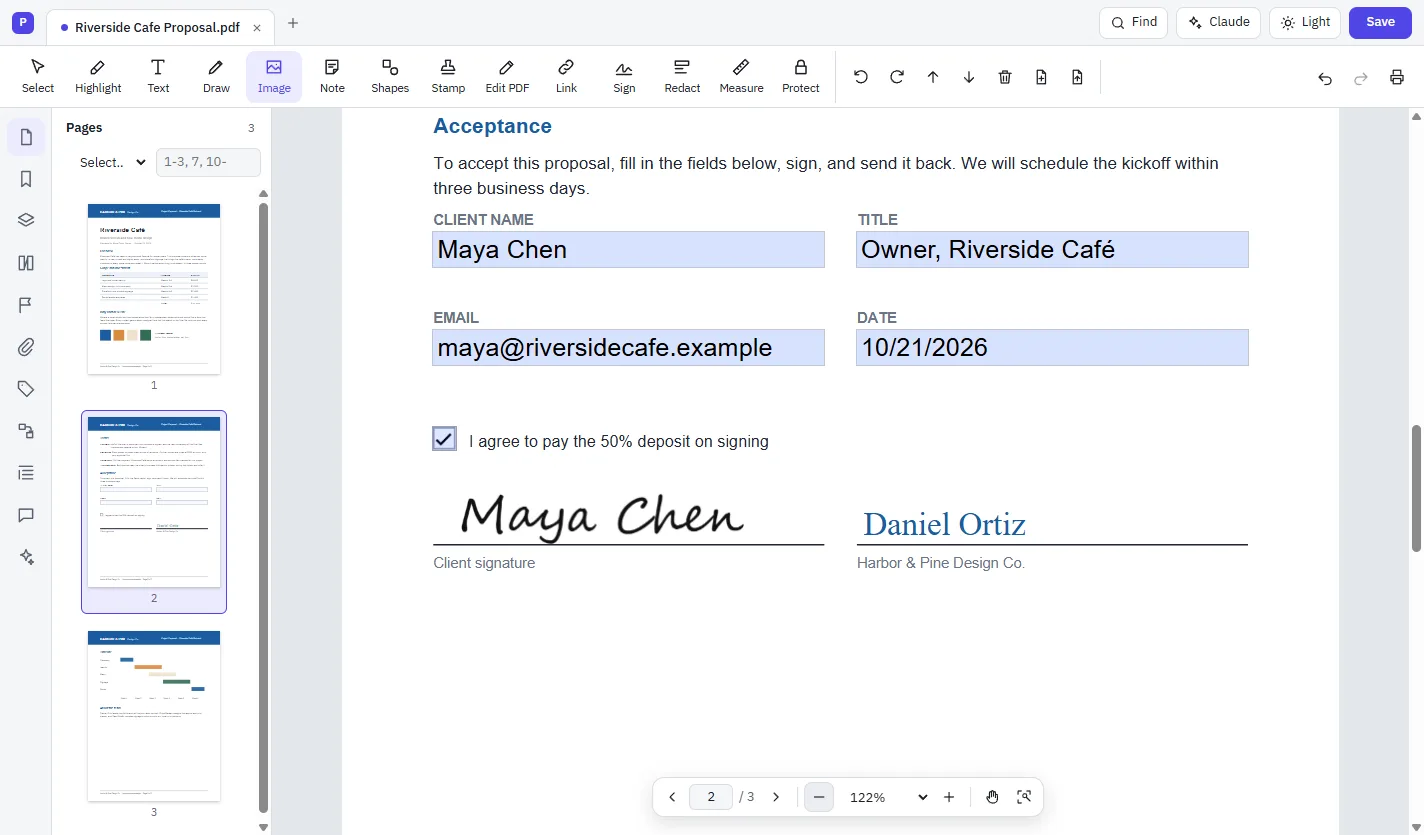The width and height of the screenshot is (1424, 835).
Task: Open the comments sidebar panel
Action: [x=26, y=515]
